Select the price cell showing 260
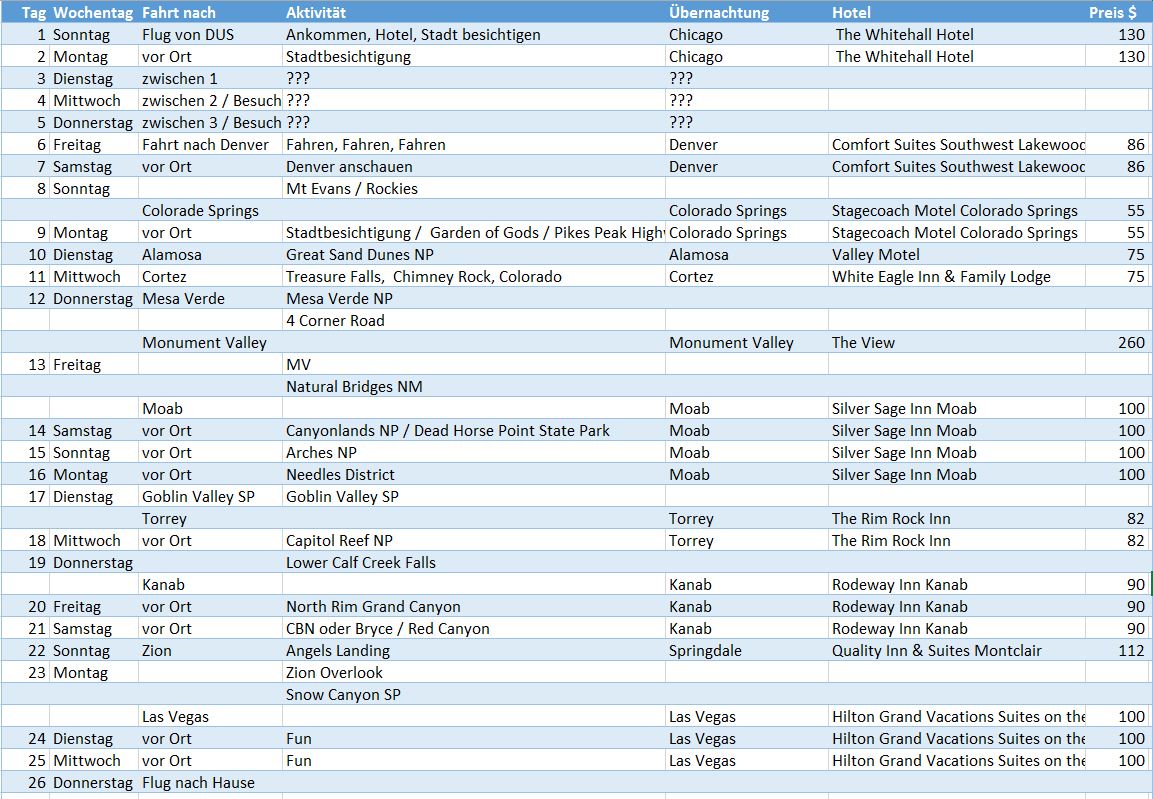Viewport: 1153px width, 799px height. pos(1131,342)
